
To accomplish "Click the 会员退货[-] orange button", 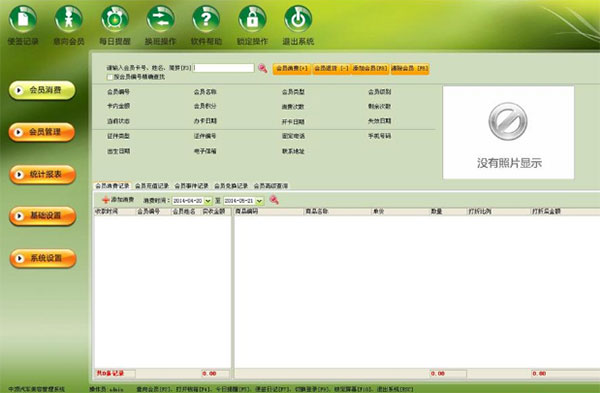I will (x=331, y=68).
